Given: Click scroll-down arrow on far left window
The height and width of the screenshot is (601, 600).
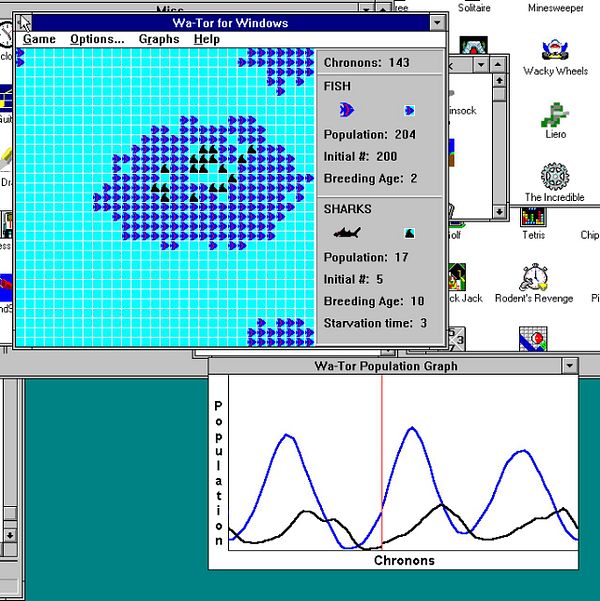Looking at the screenshot, I should pos(10,535).
